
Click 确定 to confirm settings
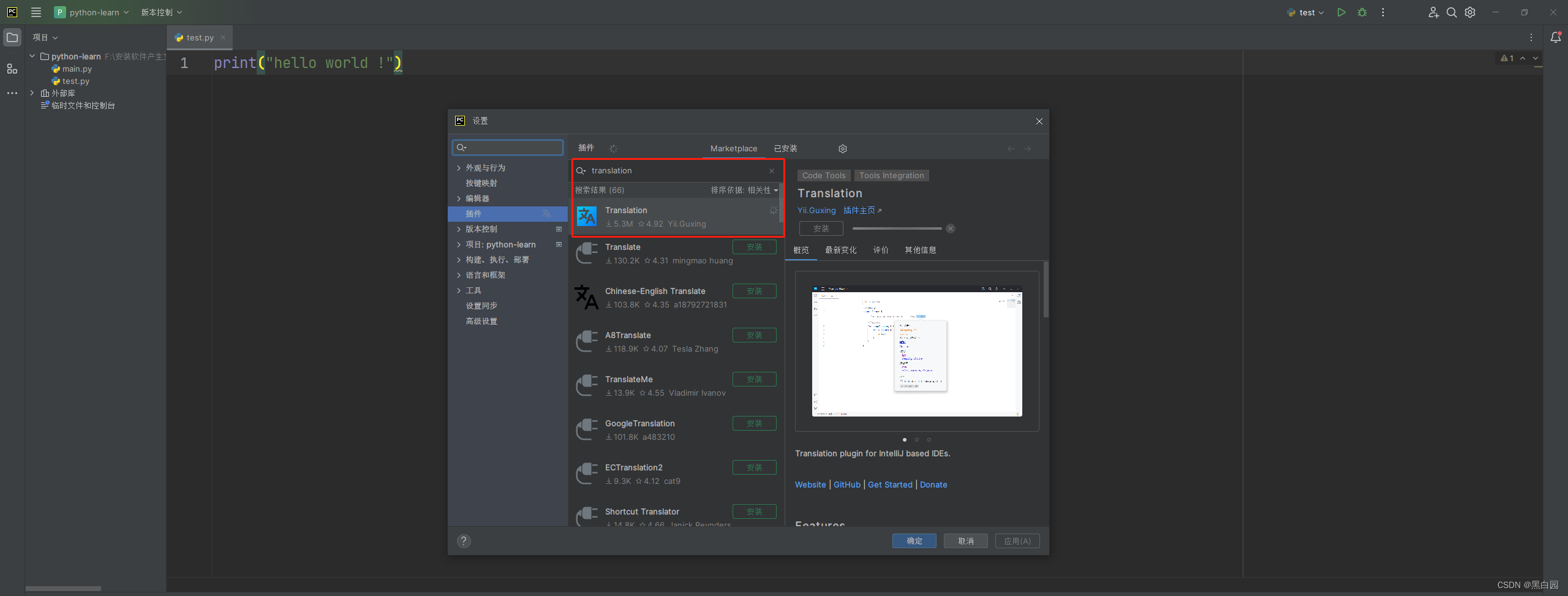[x=914, y=541]
